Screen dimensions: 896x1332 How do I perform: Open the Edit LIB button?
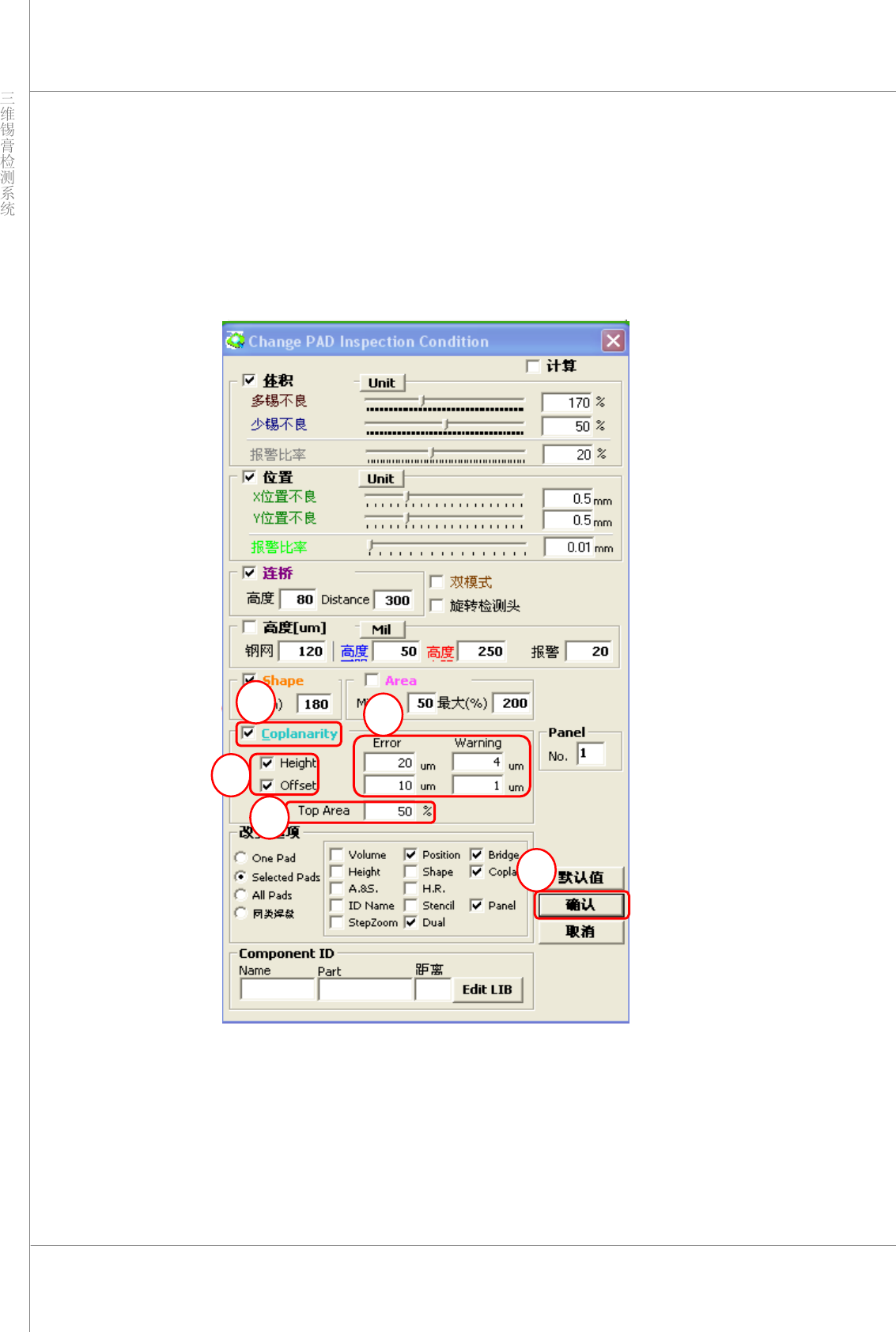[x=487, y=990]
